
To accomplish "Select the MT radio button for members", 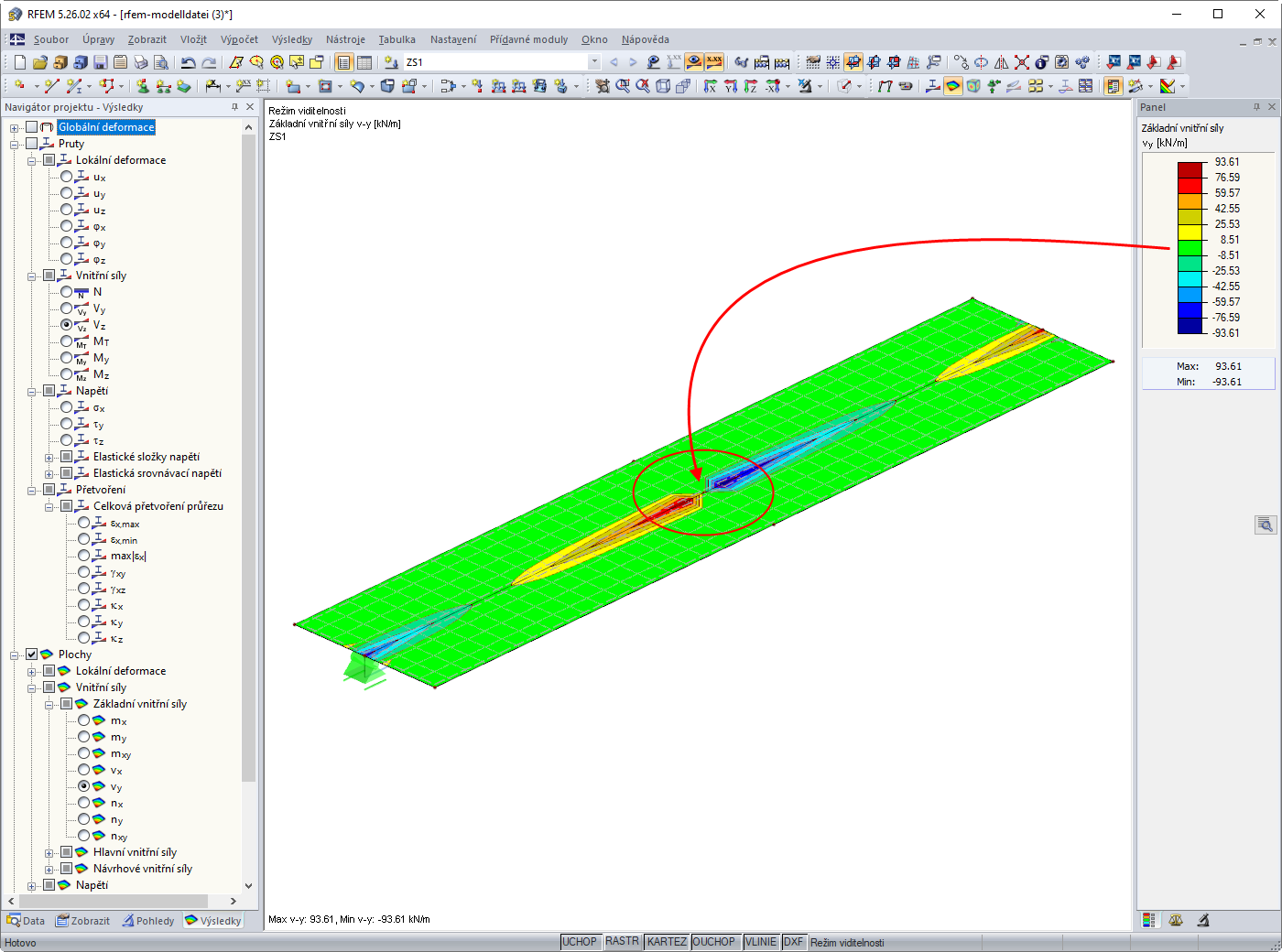I will (x=67, y=341).
